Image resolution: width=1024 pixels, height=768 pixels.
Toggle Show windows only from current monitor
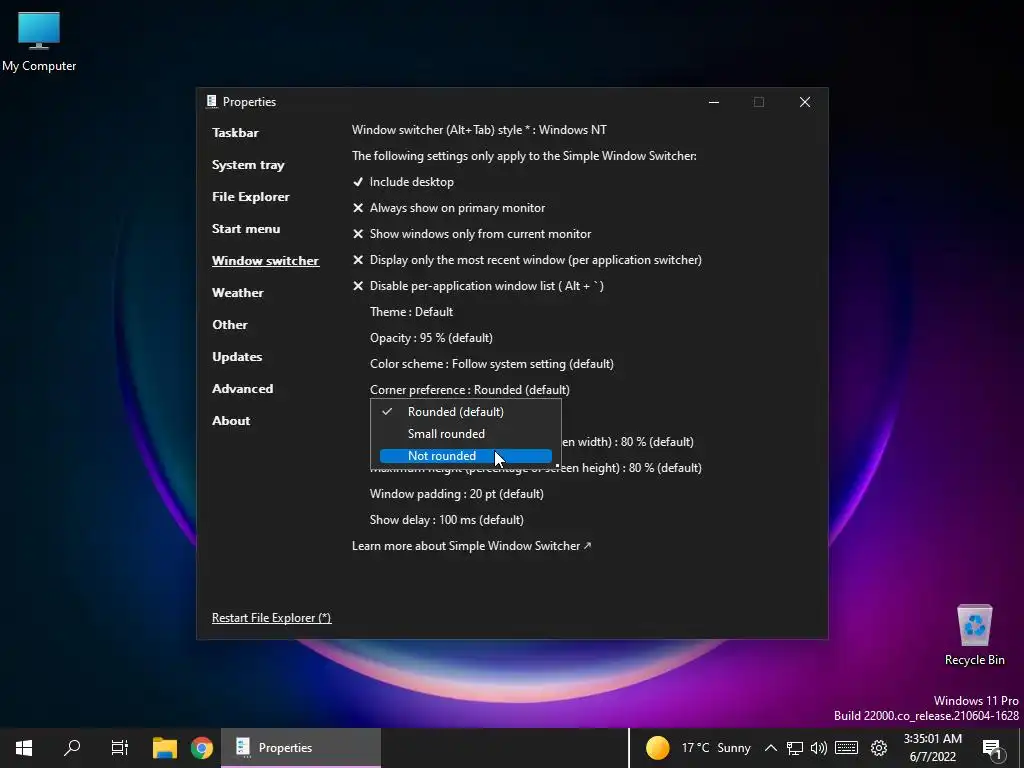click(472, 234)
